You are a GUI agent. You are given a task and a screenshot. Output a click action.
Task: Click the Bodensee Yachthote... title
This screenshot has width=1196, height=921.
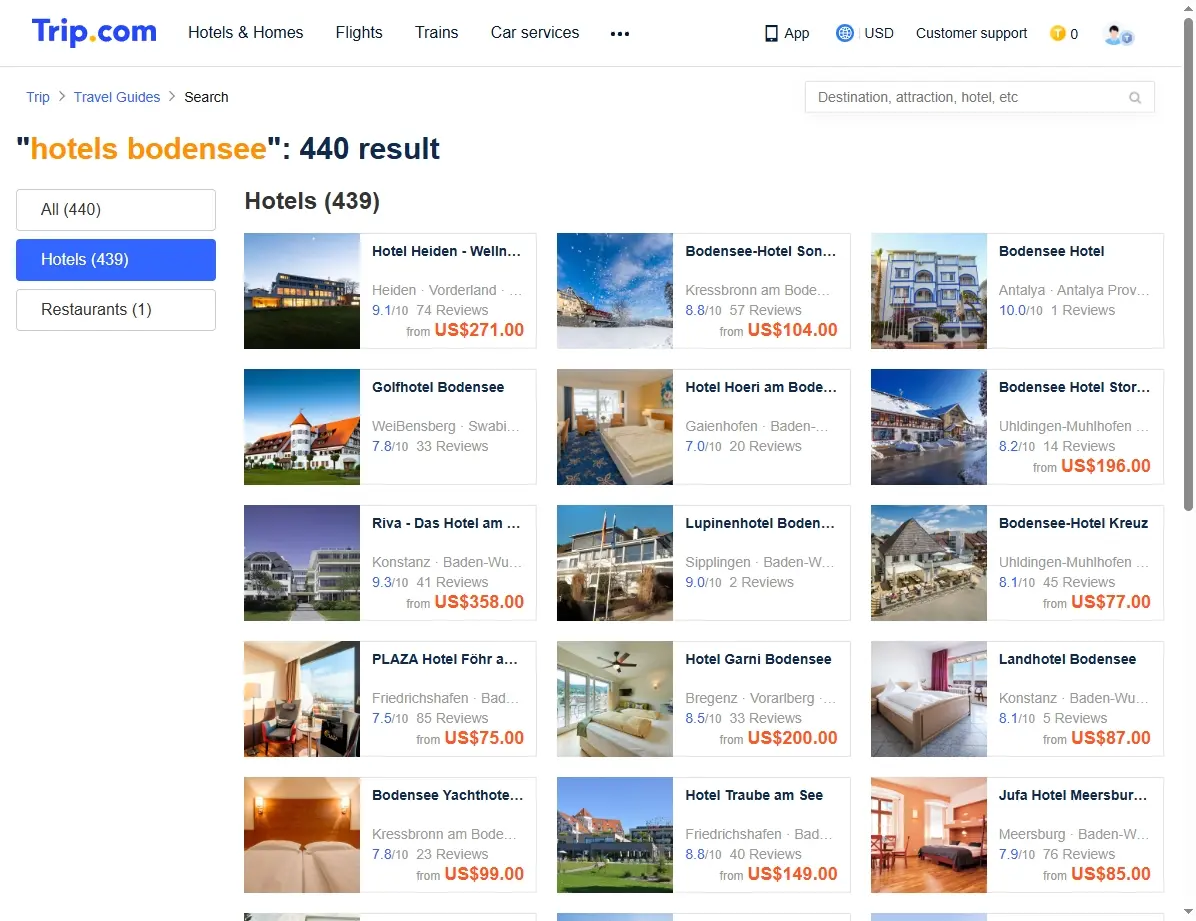click(447, 795)
